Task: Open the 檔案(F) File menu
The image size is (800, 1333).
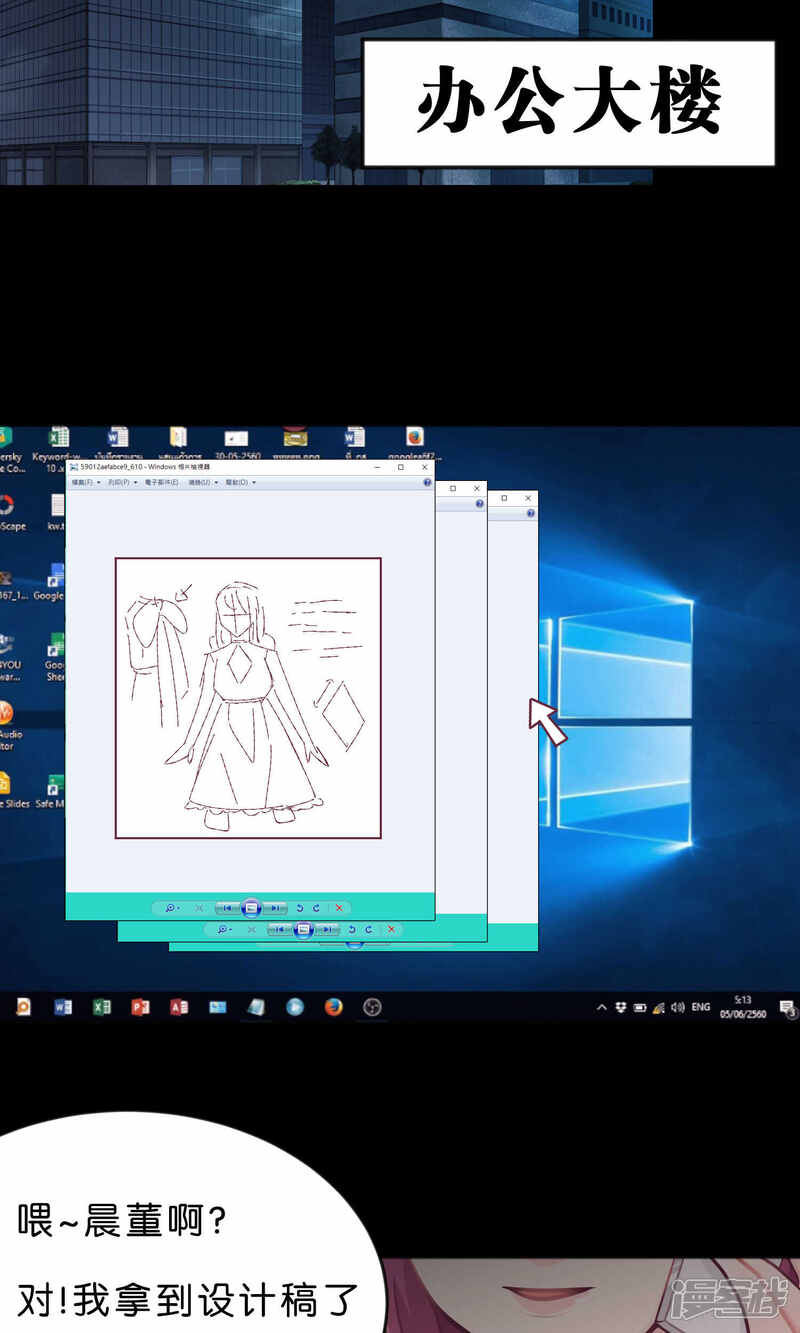Action: [84, 482]
